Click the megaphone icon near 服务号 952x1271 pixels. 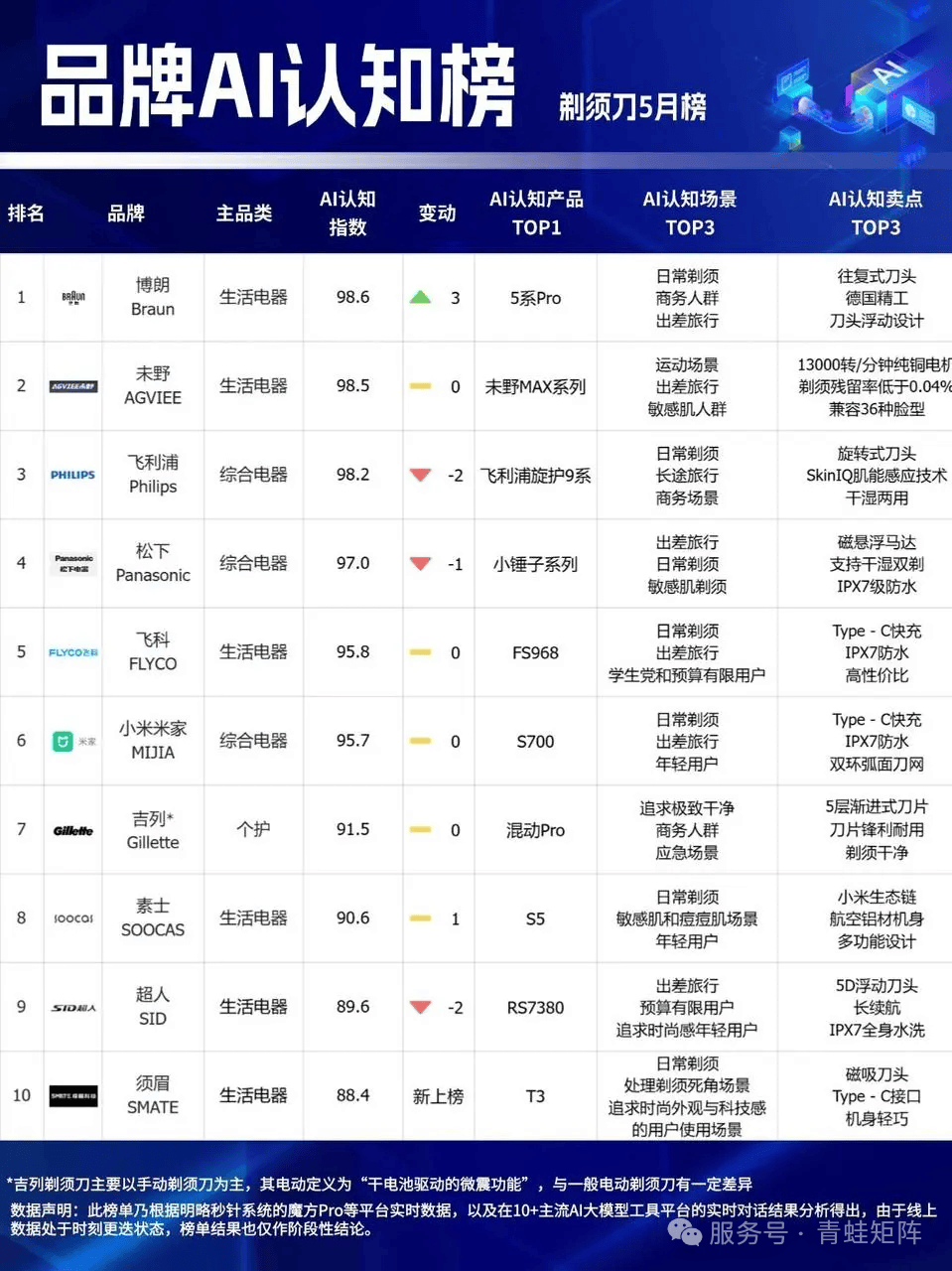(685, 1232)
